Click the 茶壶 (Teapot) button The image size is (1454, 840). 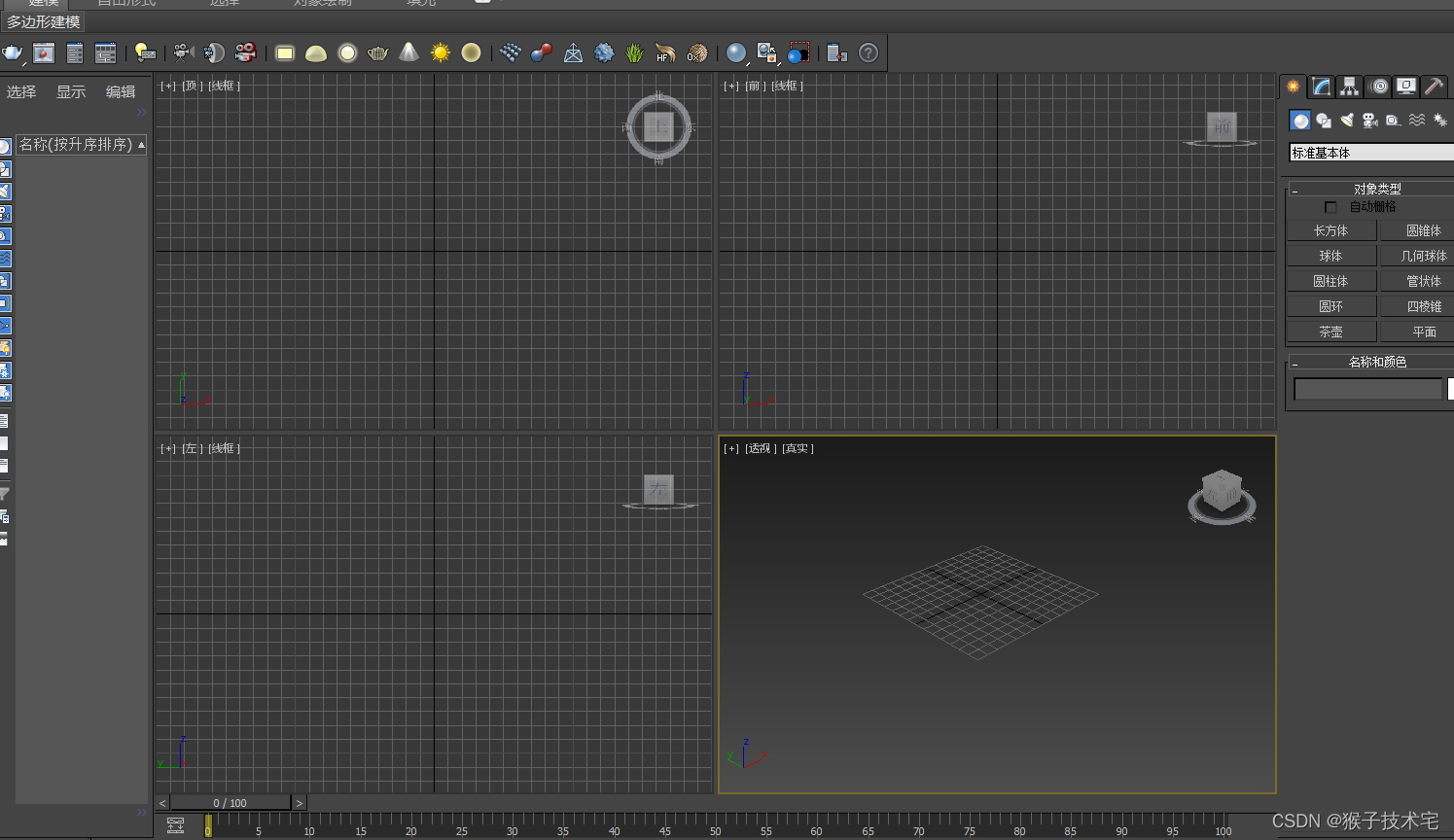pyautogui.click(x=1330, y=331)
